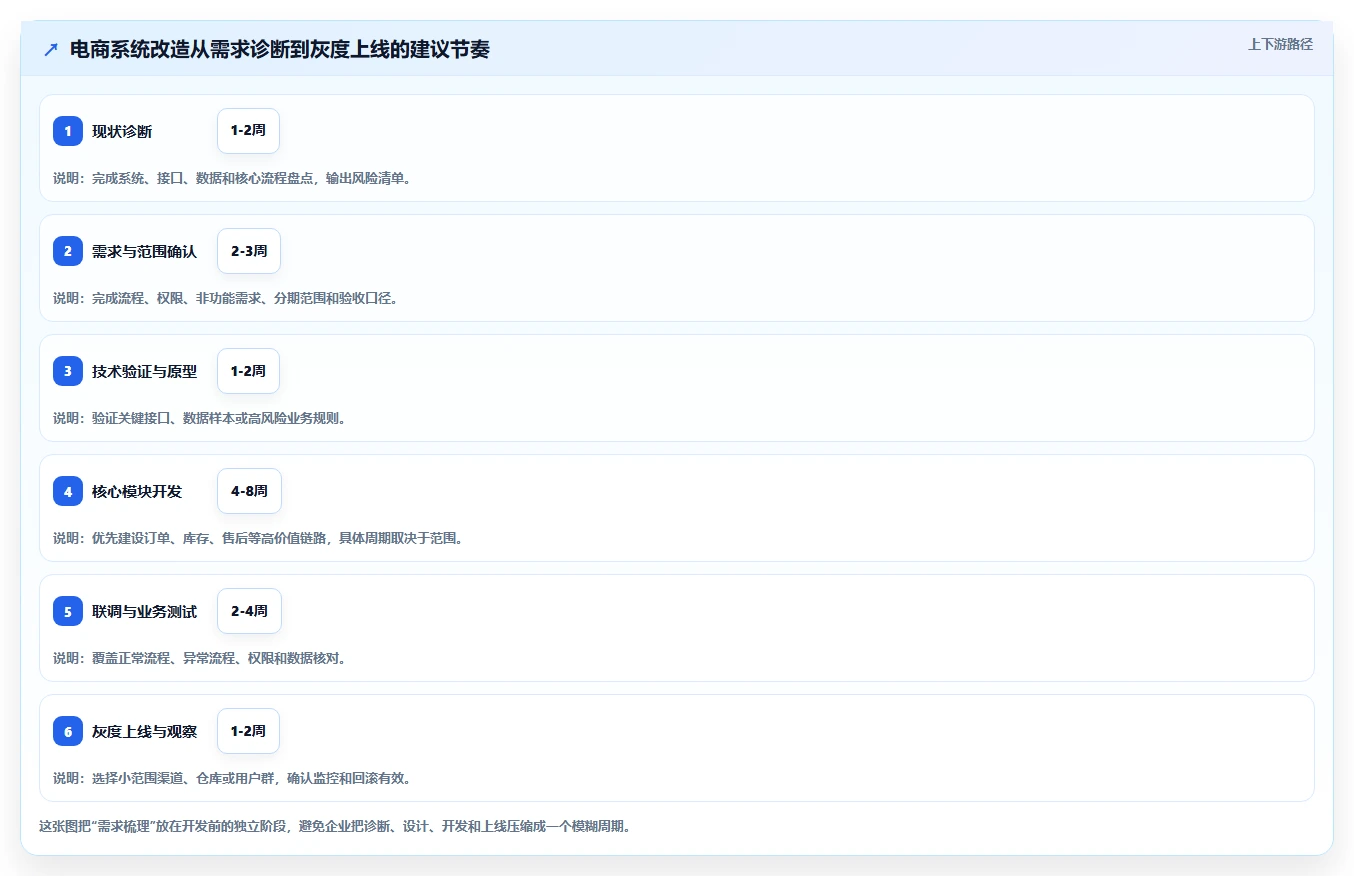
Task: Select the 核心模块开发 step title
Action: pos(137,491)
